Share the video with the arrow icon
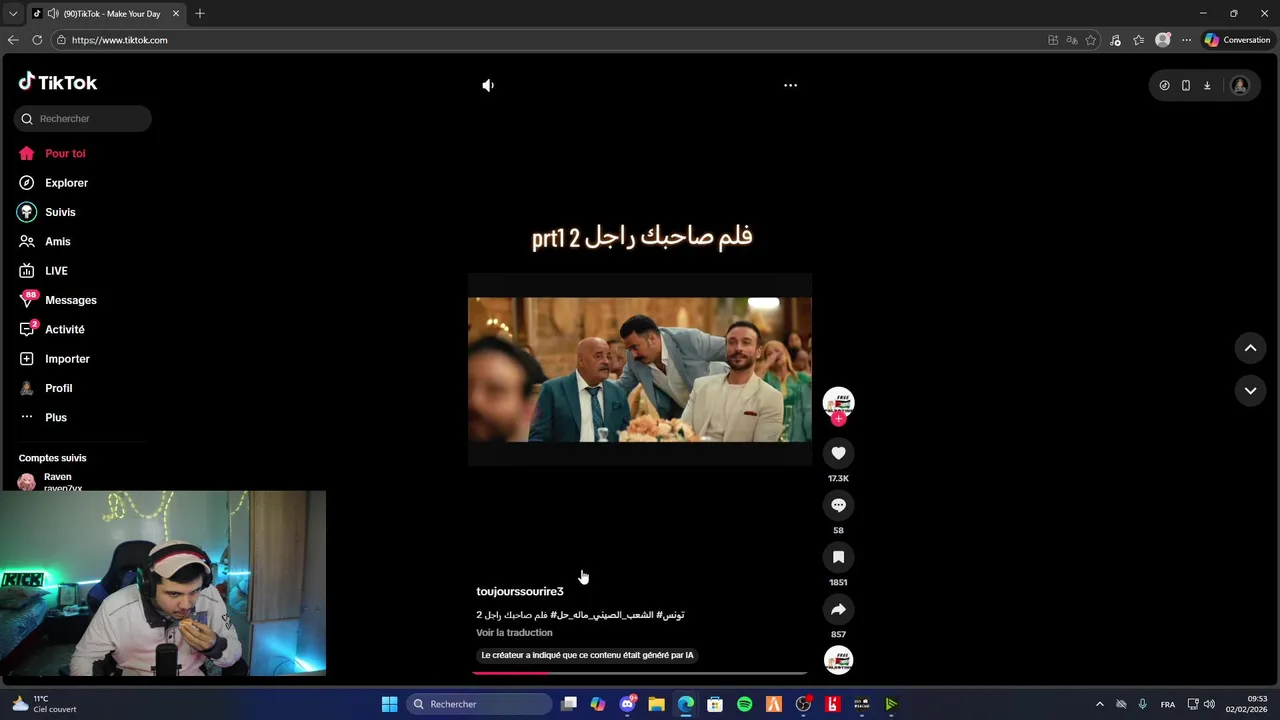Screen dimensions: 1280x720 coord(838,609)
